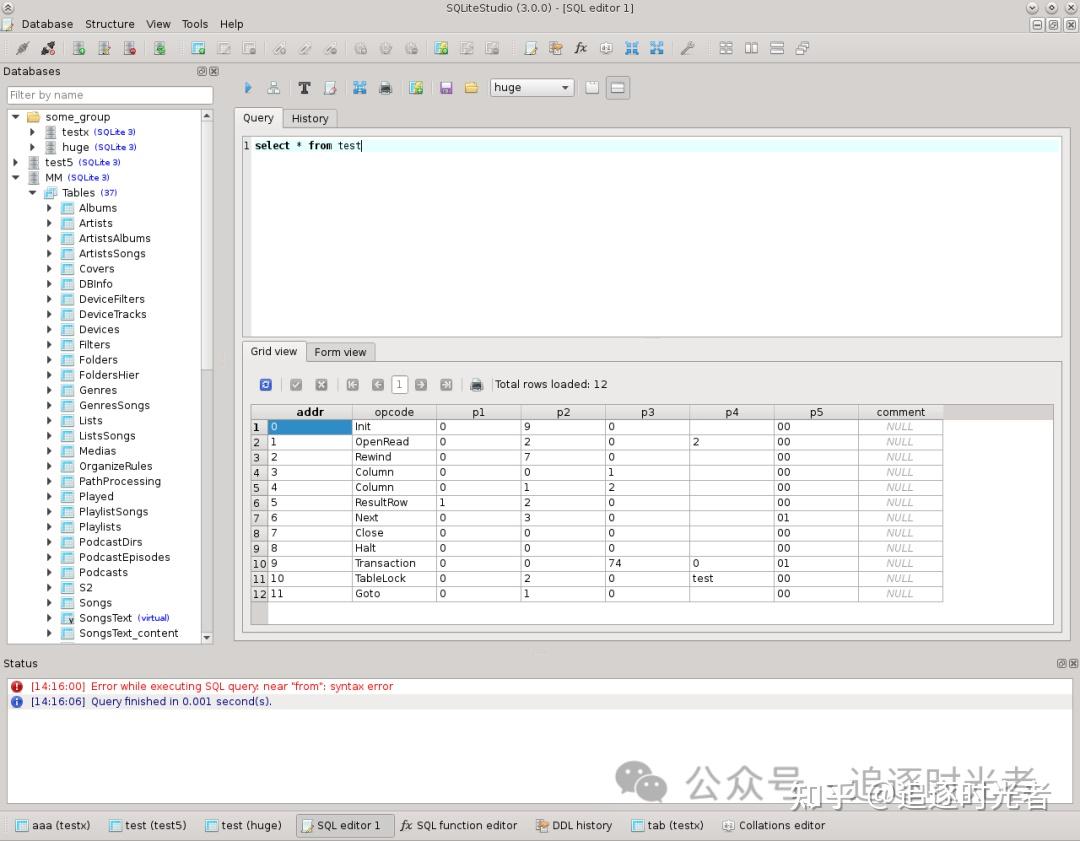Save SQL to file with purple floppy icon
This screenshot has width=1080, height=841.
[x=446, y=88]
